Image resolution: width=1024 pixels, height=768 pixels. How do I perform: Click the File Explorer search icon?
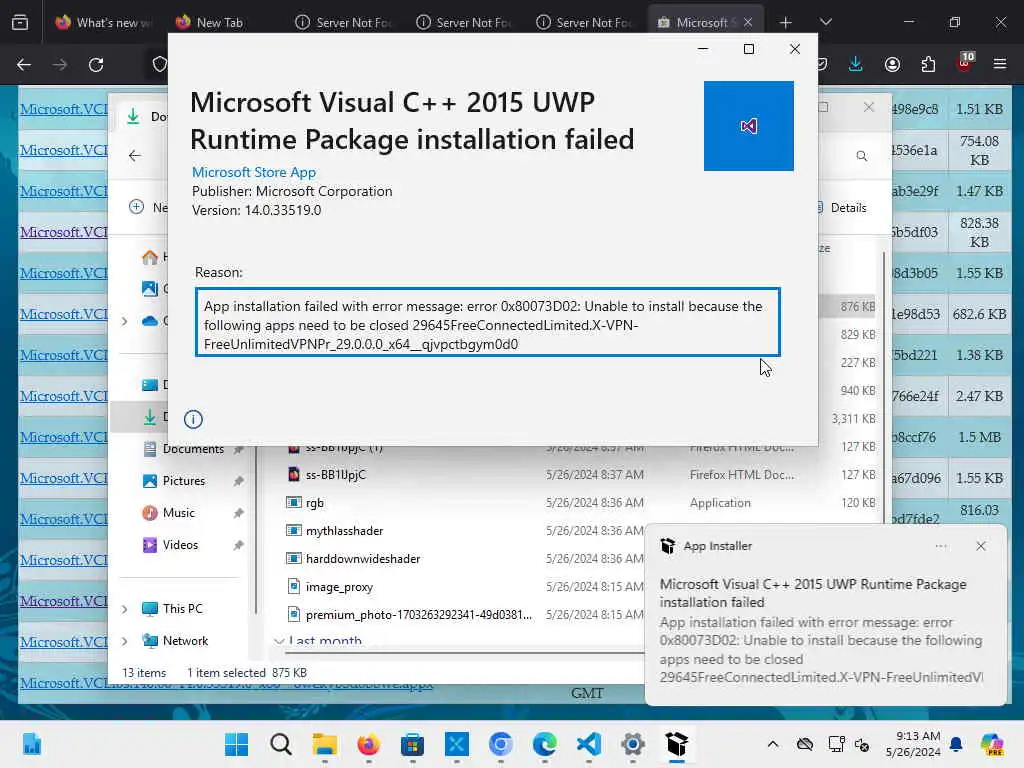tap(861, 156)
